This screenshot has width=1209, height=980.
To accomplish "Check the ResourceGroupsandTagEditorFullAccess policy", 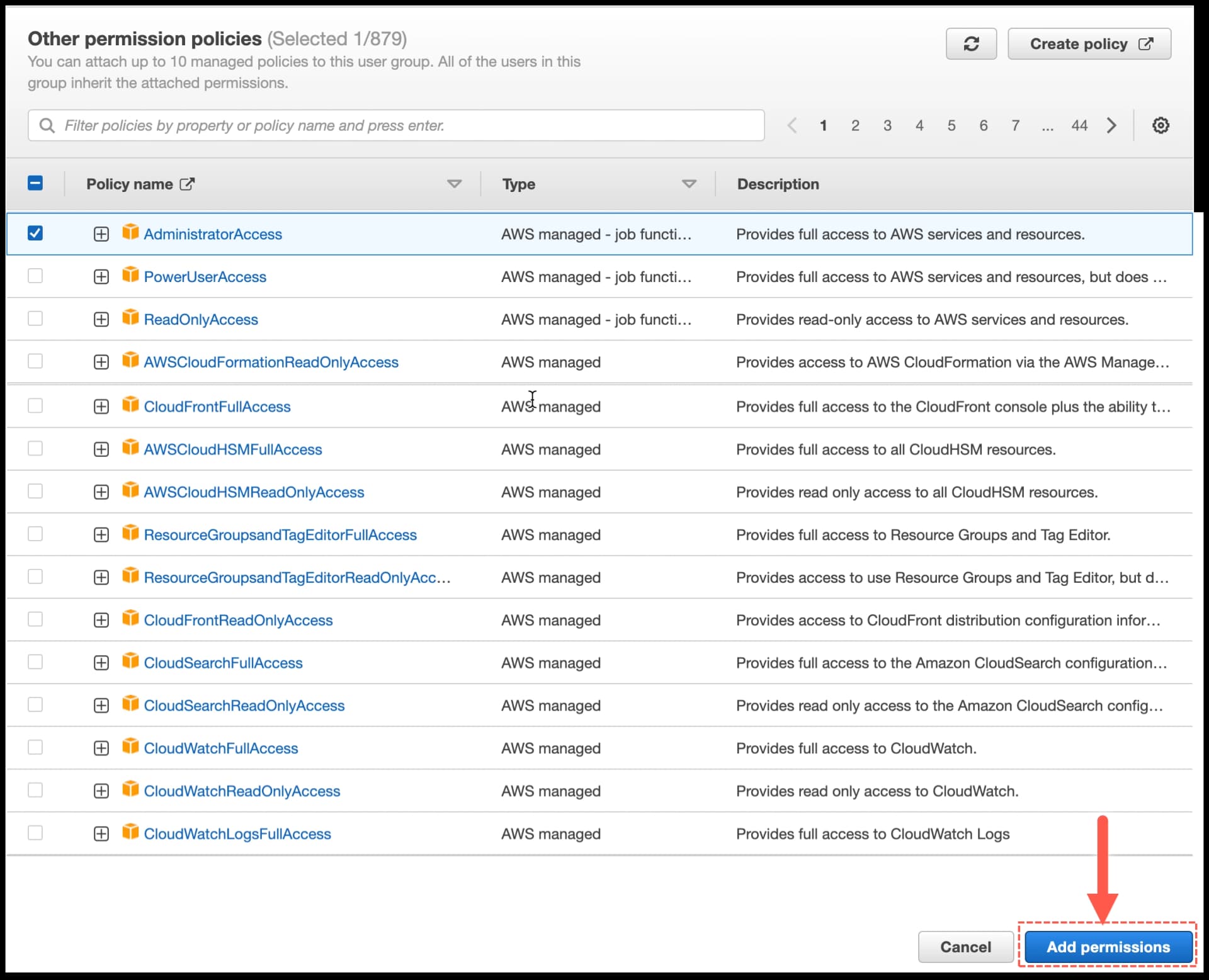I will pos(35,534).
